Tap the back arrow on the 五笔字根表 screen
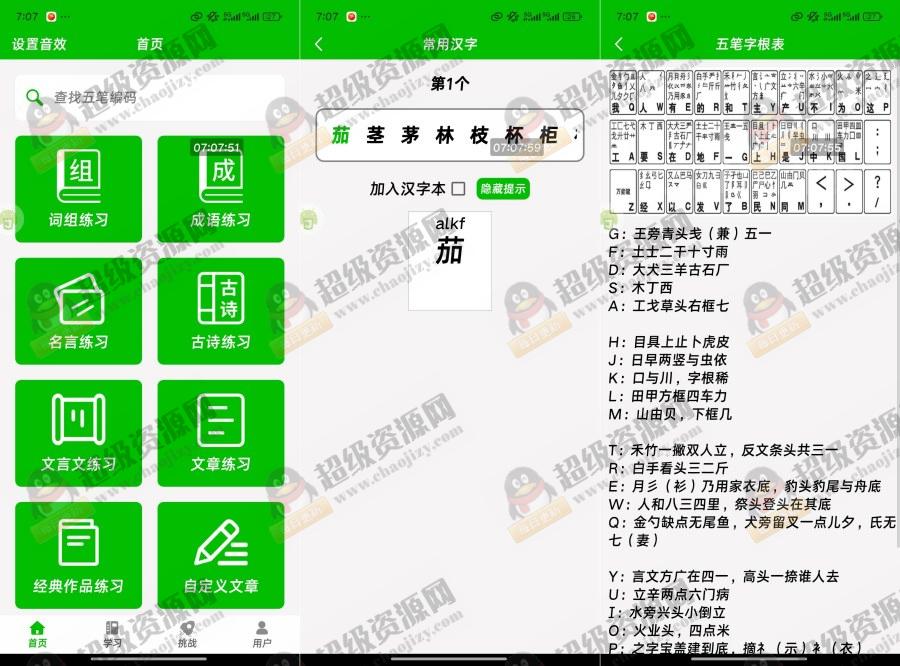The height and width of the screenshot is (666, 900). click(618, 44)
